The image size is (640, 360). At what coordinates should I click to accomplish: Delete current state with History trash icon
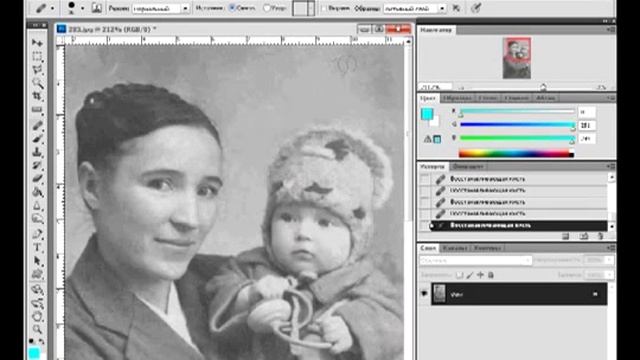point(600,236)
